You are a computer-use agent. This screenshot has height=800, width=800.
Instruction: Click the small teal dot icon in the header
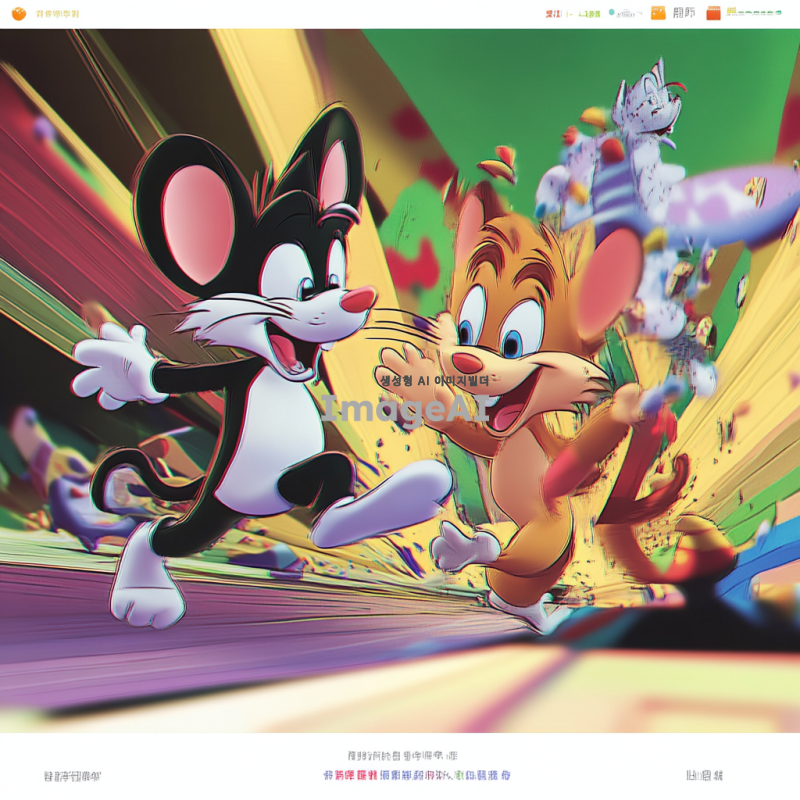(612, 14)
